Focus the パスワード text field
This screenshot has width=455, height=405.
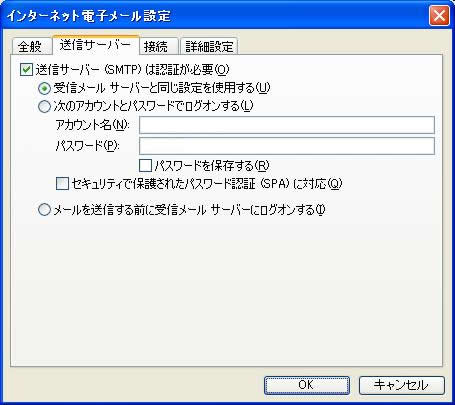click(287, 146)
